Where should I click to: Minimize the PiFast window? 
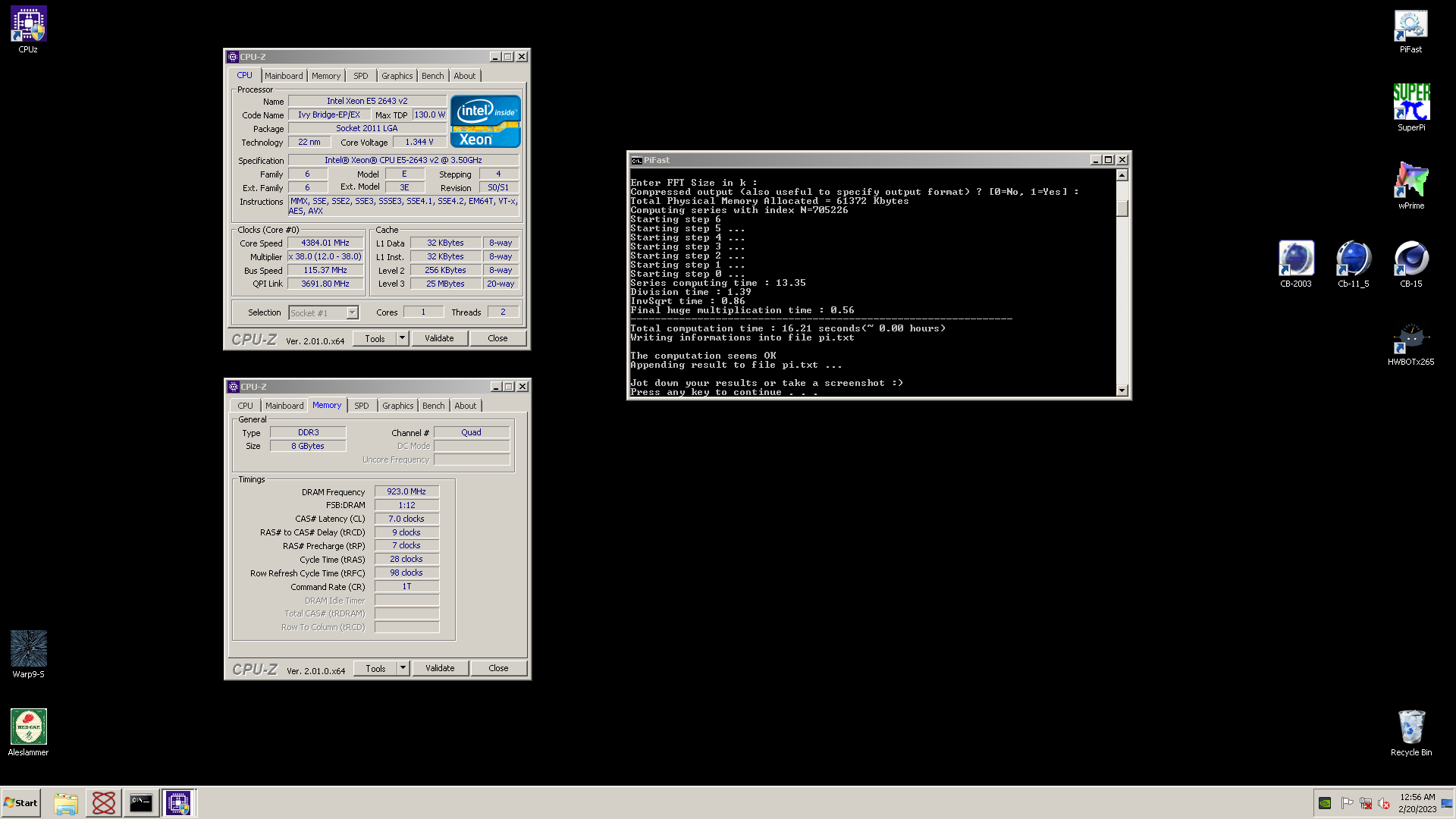point(1095,160)
